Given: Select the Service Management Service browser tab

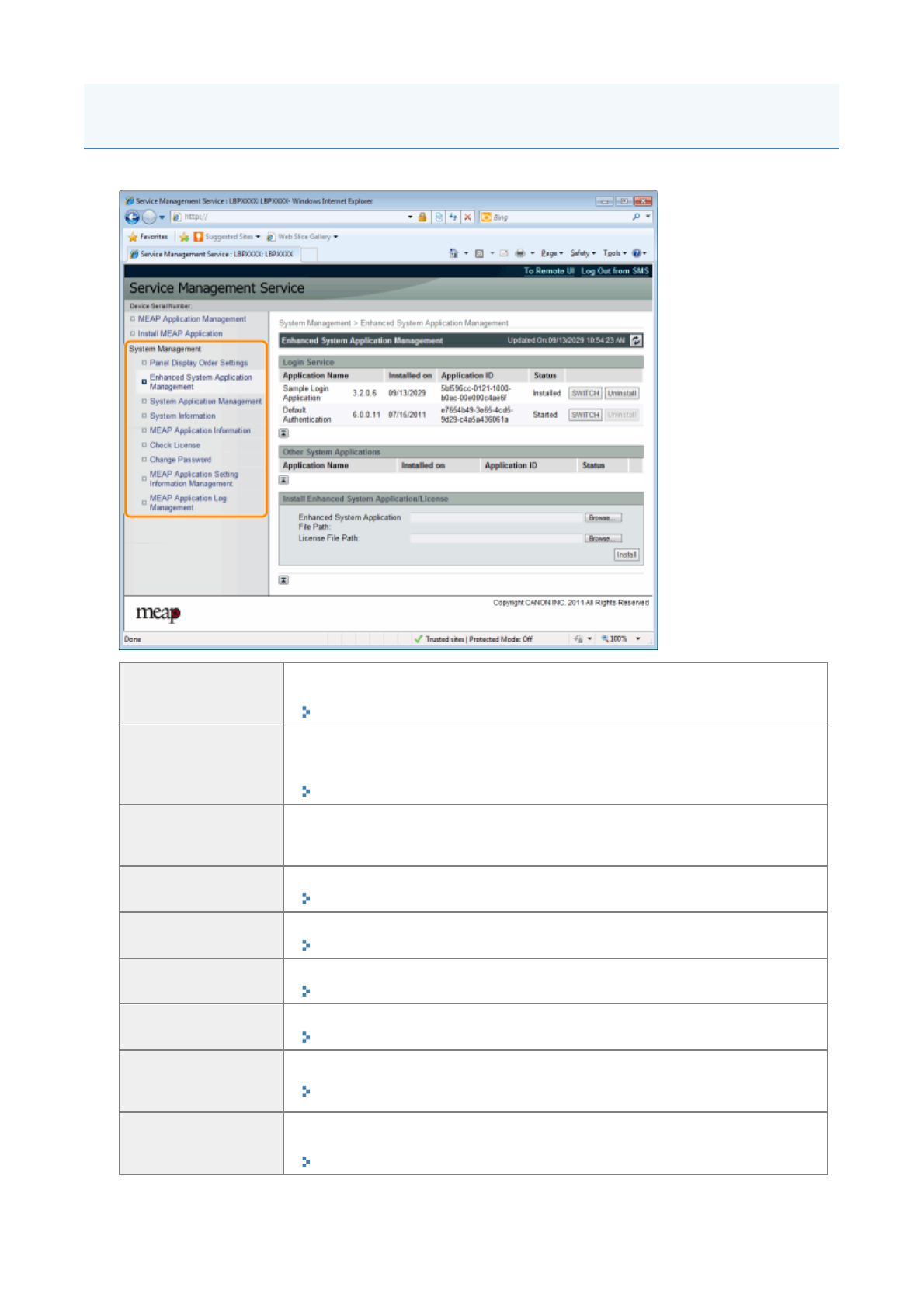Looking at the screenshot, I should tap(211, 254).
